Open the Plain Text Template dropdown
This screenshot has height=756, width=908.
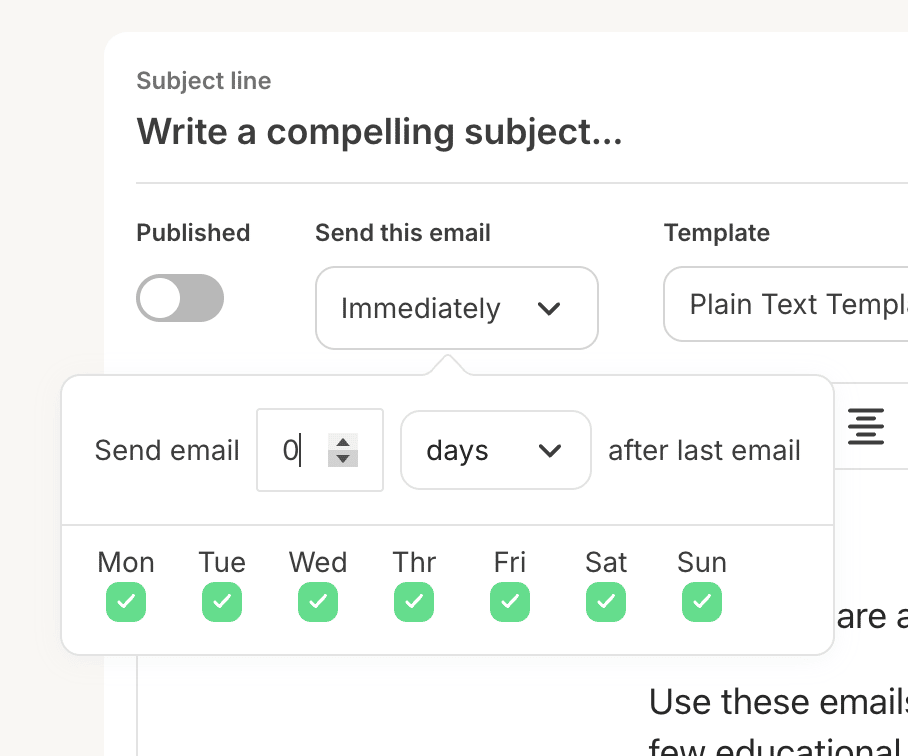click(786, 304)
